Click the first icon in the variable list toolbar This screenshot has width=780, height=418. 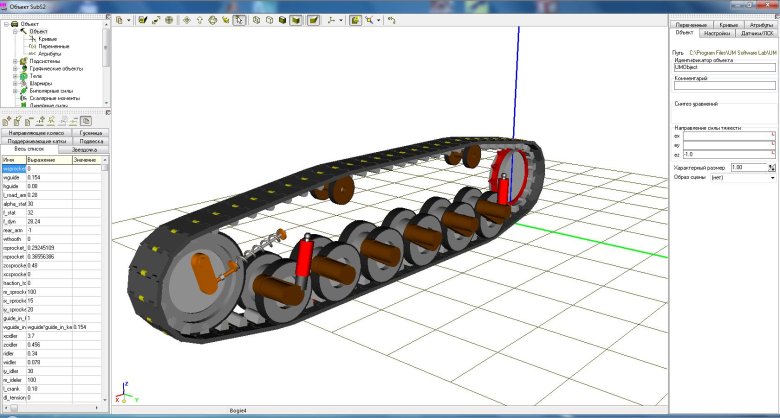pos(6,121)
